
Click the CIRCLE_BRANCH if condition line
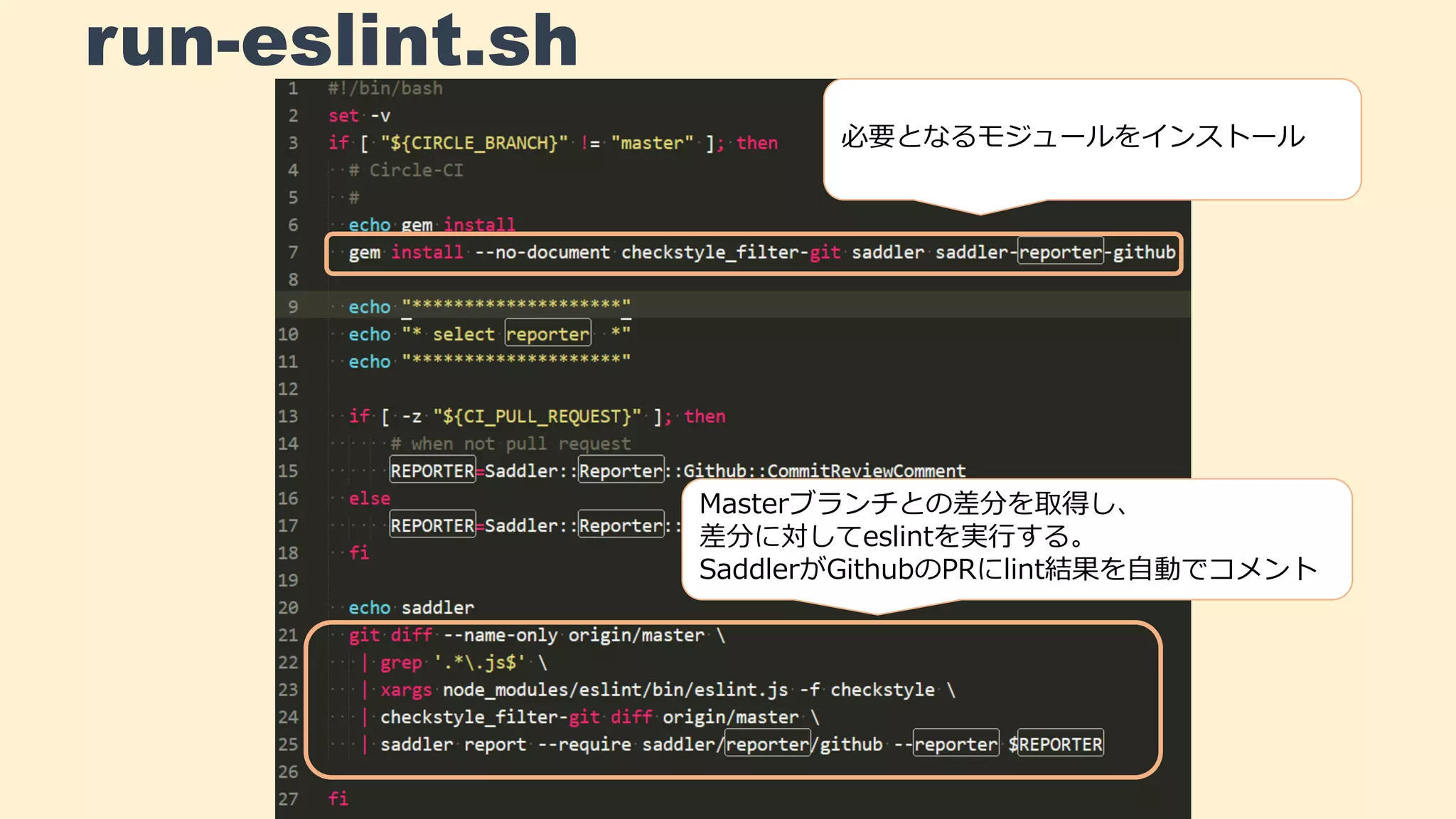pyautogui.click(x=552, y=143)
